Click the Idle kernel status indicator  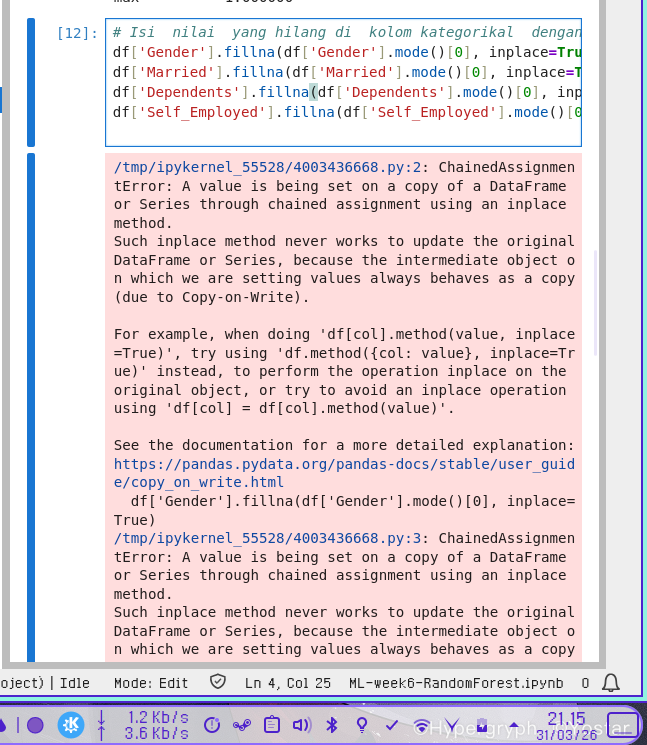click(75, 683)
